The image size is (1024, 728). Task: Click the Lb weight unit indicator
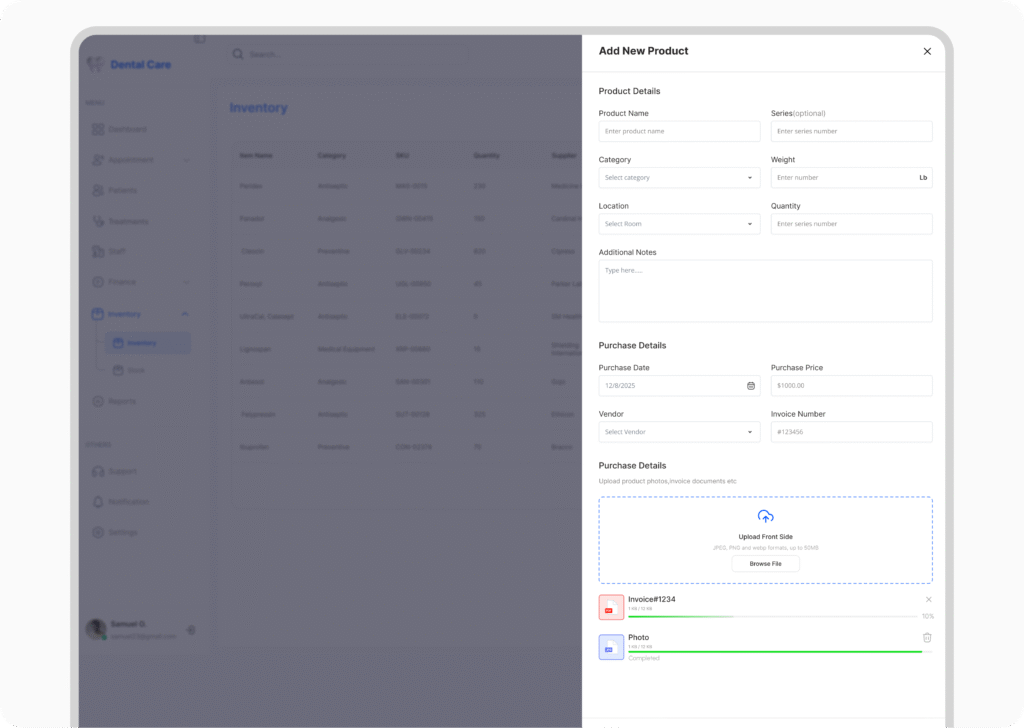923,178
